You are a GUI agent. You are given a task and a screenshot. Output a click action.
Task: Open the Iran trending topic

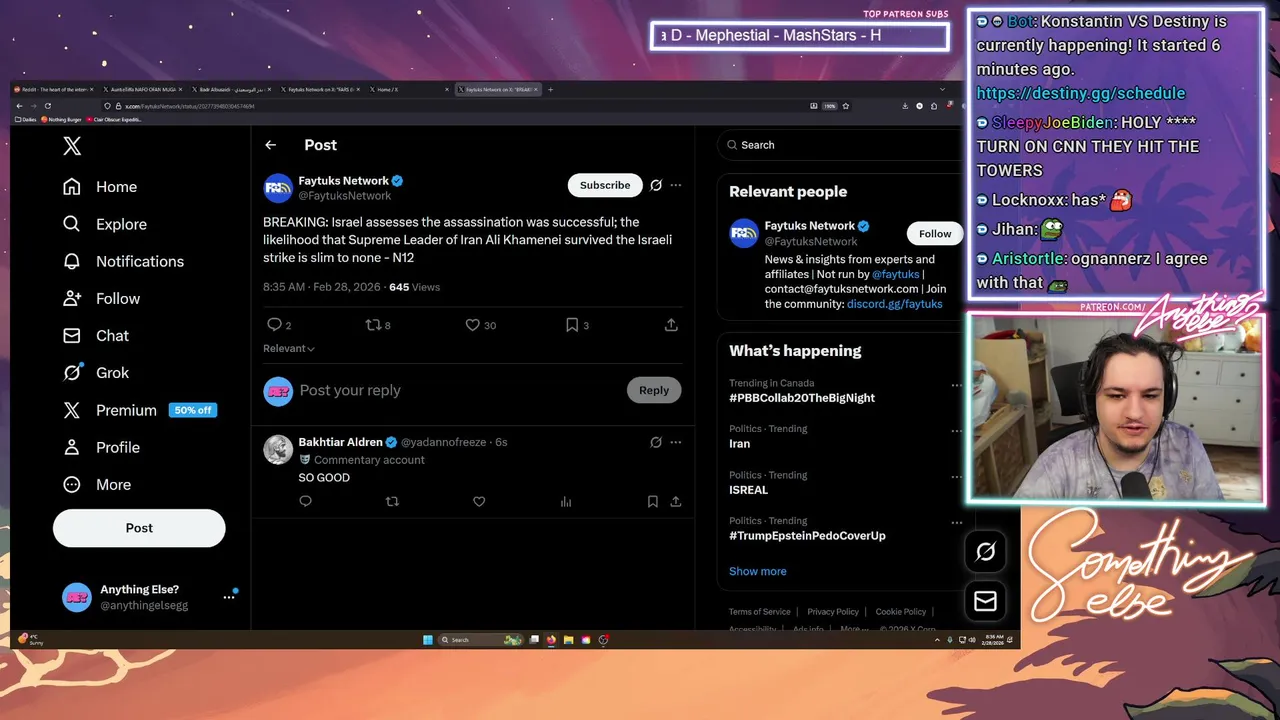coord(739,444)
